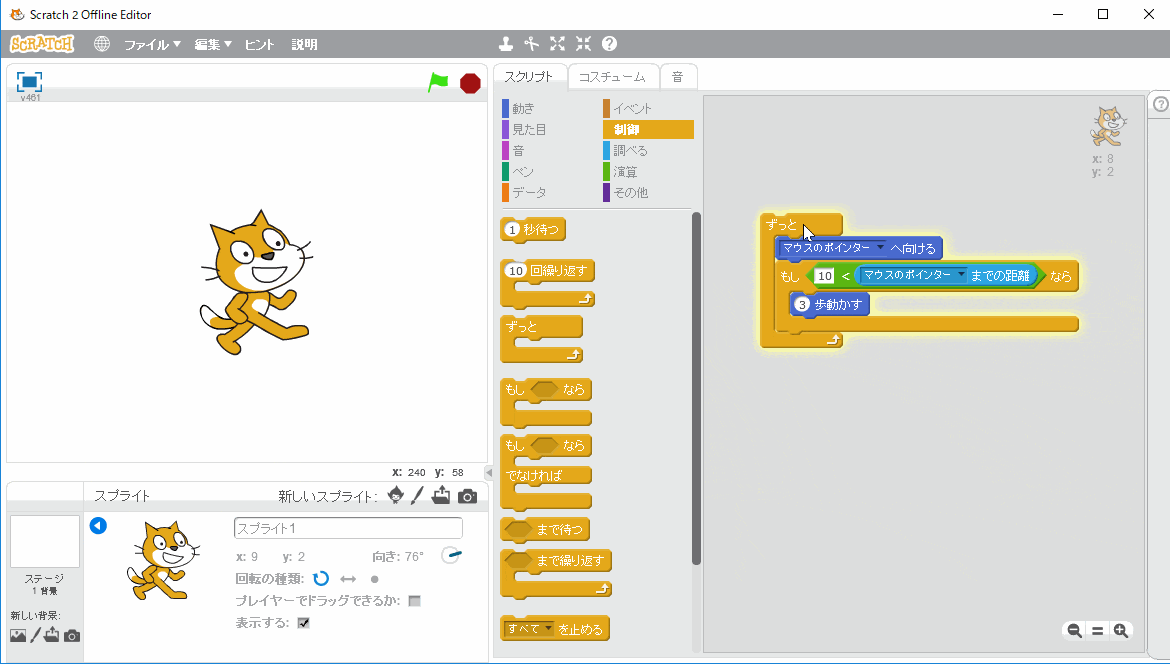Switch the stage to full screen mode
Image resolution: width=1170 pixels, height=664 pixels.
(x=29, y=81)
